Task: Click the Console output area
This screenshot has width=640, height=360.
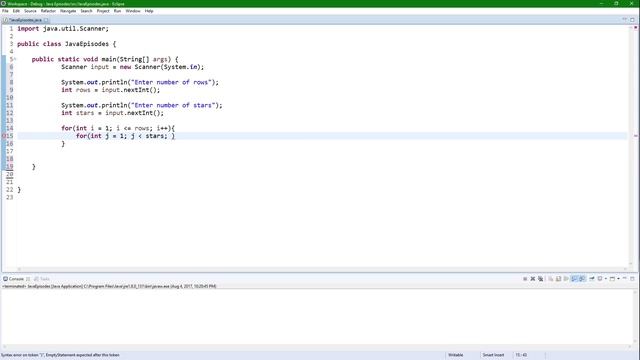Action: [317, 317]
